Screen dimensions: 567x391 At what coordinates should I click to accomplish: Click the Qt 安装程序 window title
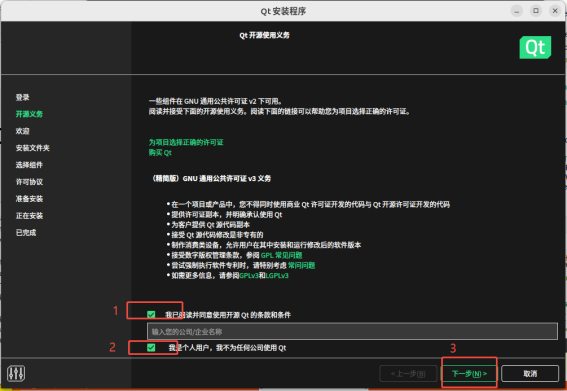point(283,11)
